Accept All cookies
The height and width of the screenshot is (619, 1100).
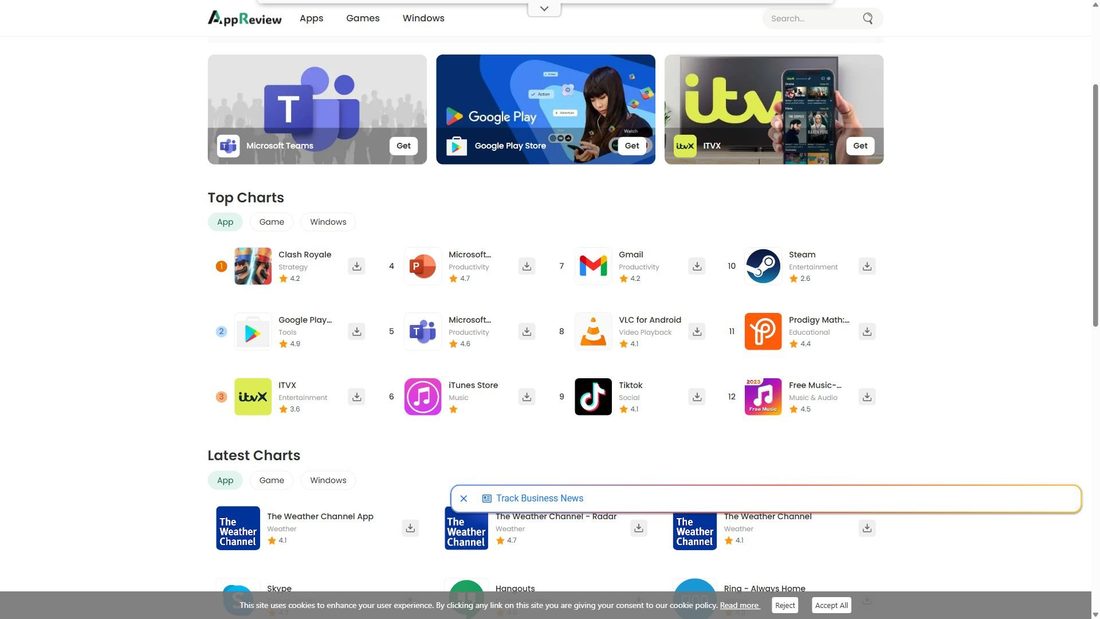click(x=831, y=605)
